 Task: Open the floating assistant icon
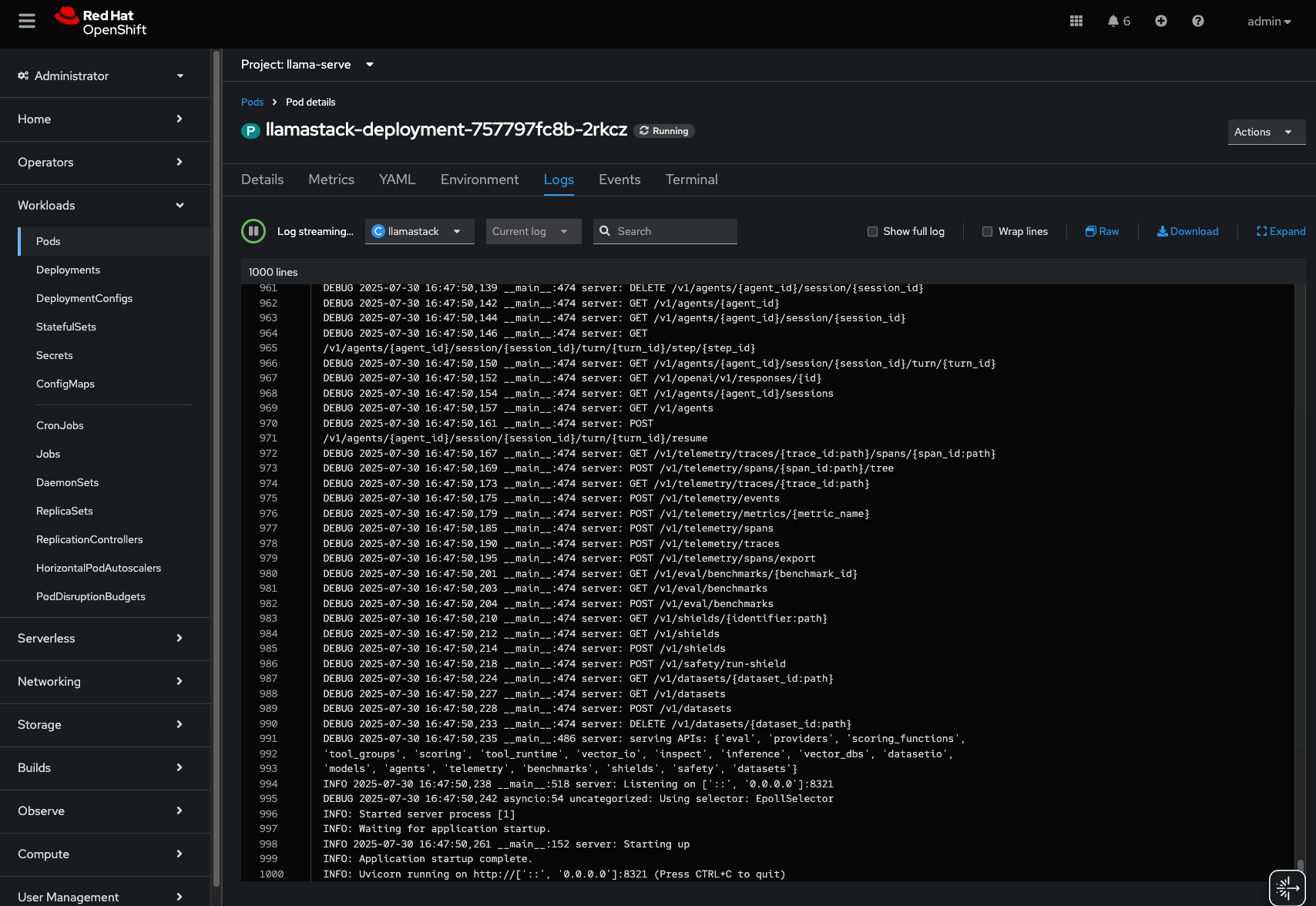point(1287,888)
